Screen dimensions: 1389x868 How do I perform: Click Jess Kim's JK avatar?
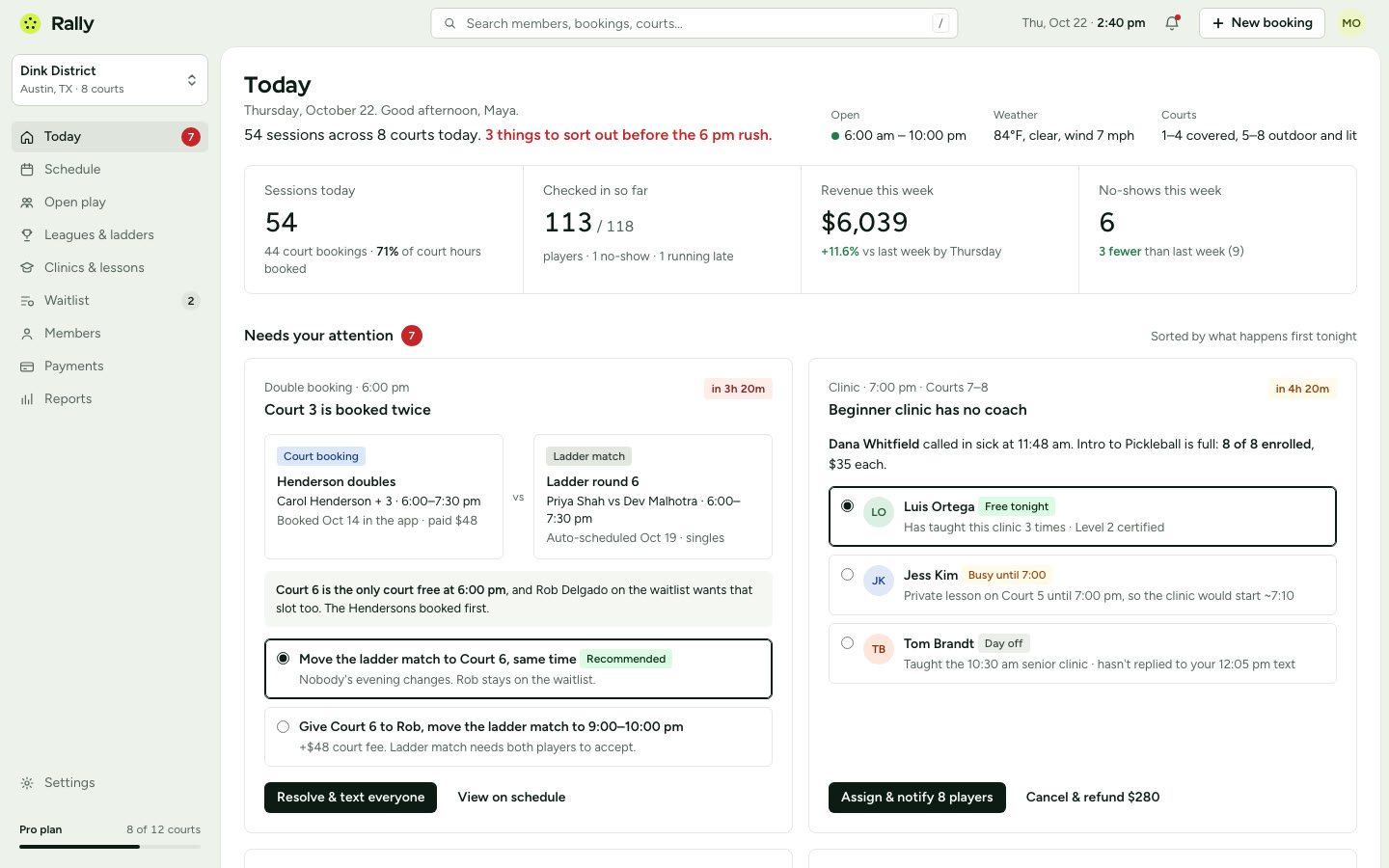pyautogui.click(x=879, y=581)
